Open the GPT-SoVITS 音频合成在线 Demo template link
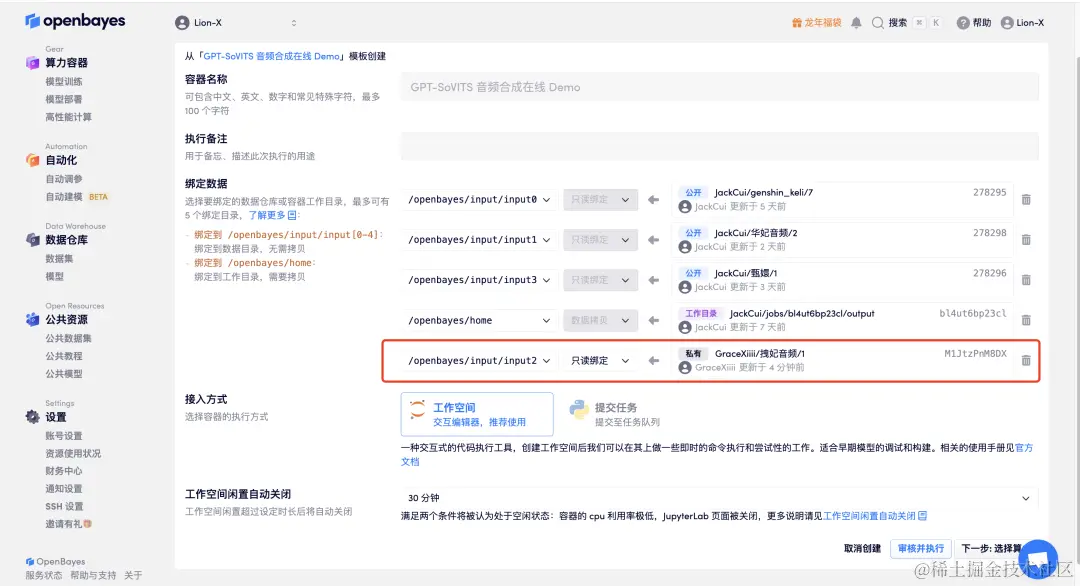Image resolution: width=1080 pixels, height=586 pixels. tap(271, 56)
